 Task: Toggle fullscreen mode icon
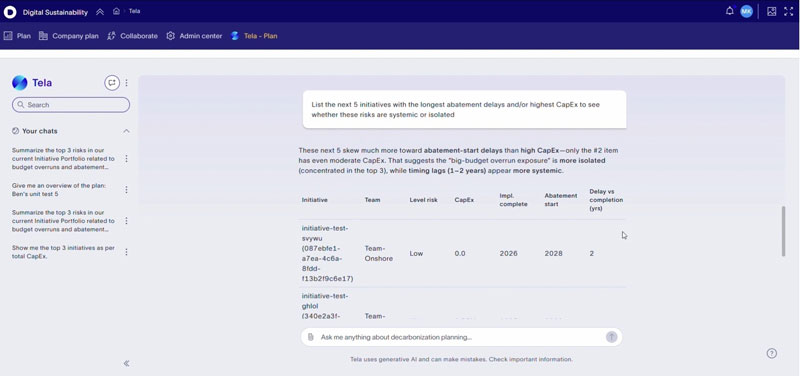tap(789, 11)
